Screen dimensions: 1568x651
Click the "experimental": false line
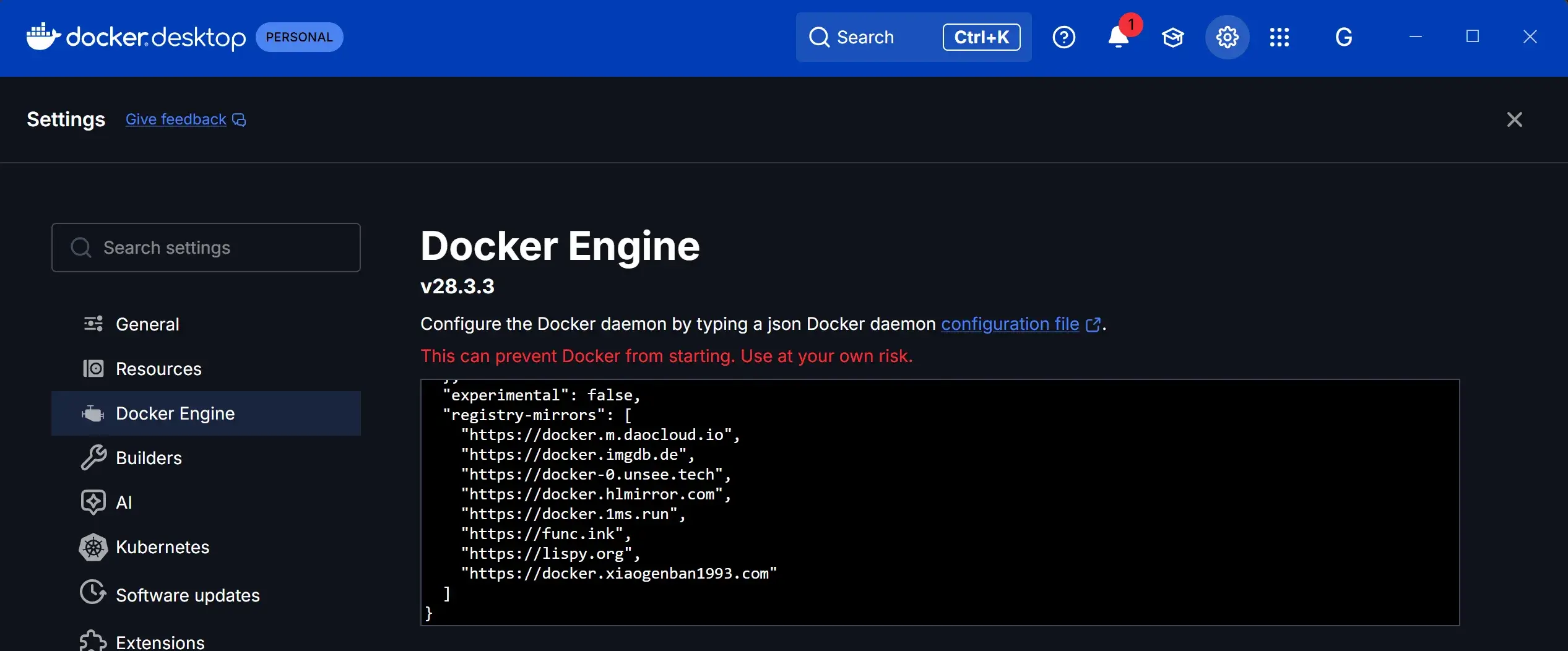pos(542,395)
